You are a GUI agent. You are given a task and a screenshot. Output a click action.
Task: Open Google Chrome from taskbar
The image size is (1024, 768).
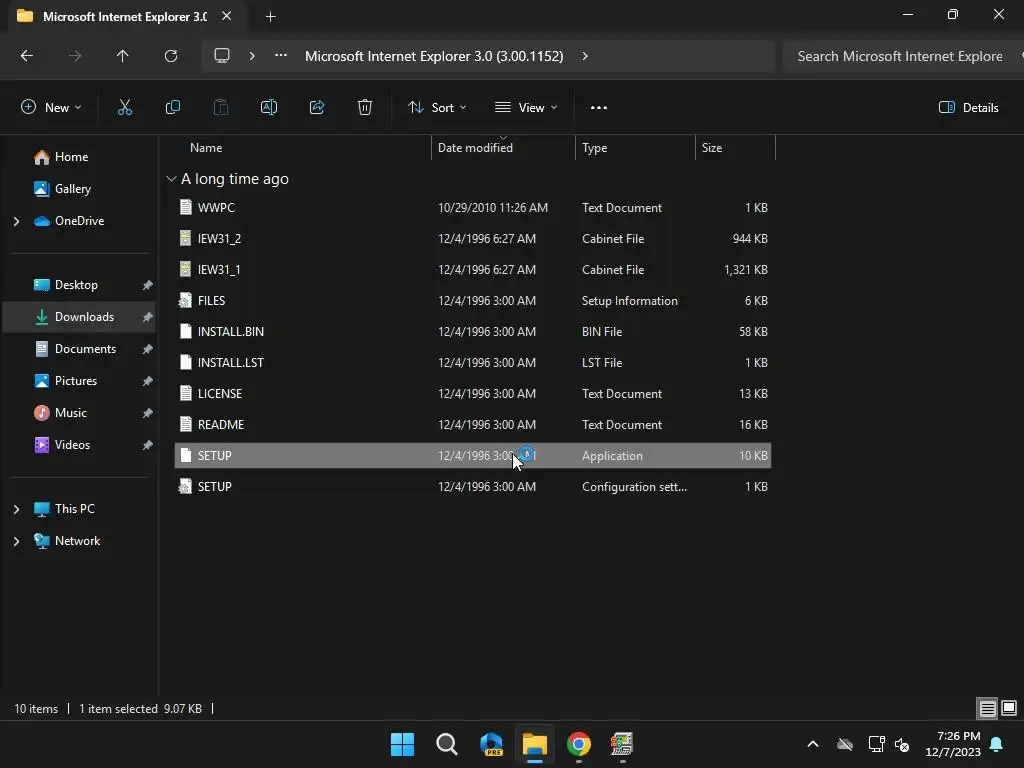tap(579, 744)
